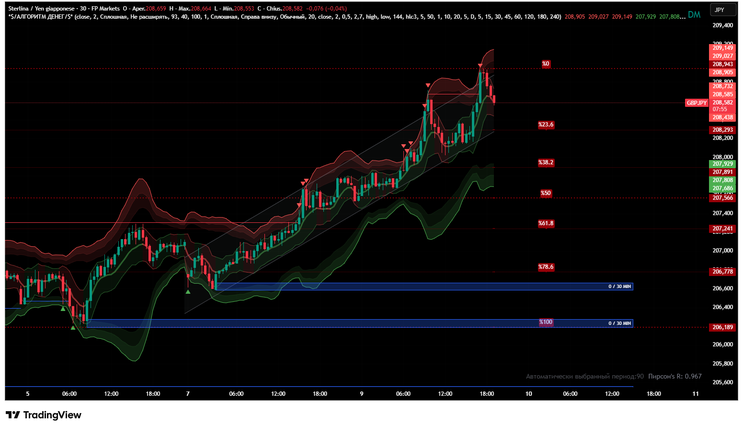Click the 208,943 price tag on the axis
Screen dimensions: 743x426
point(722,64)
